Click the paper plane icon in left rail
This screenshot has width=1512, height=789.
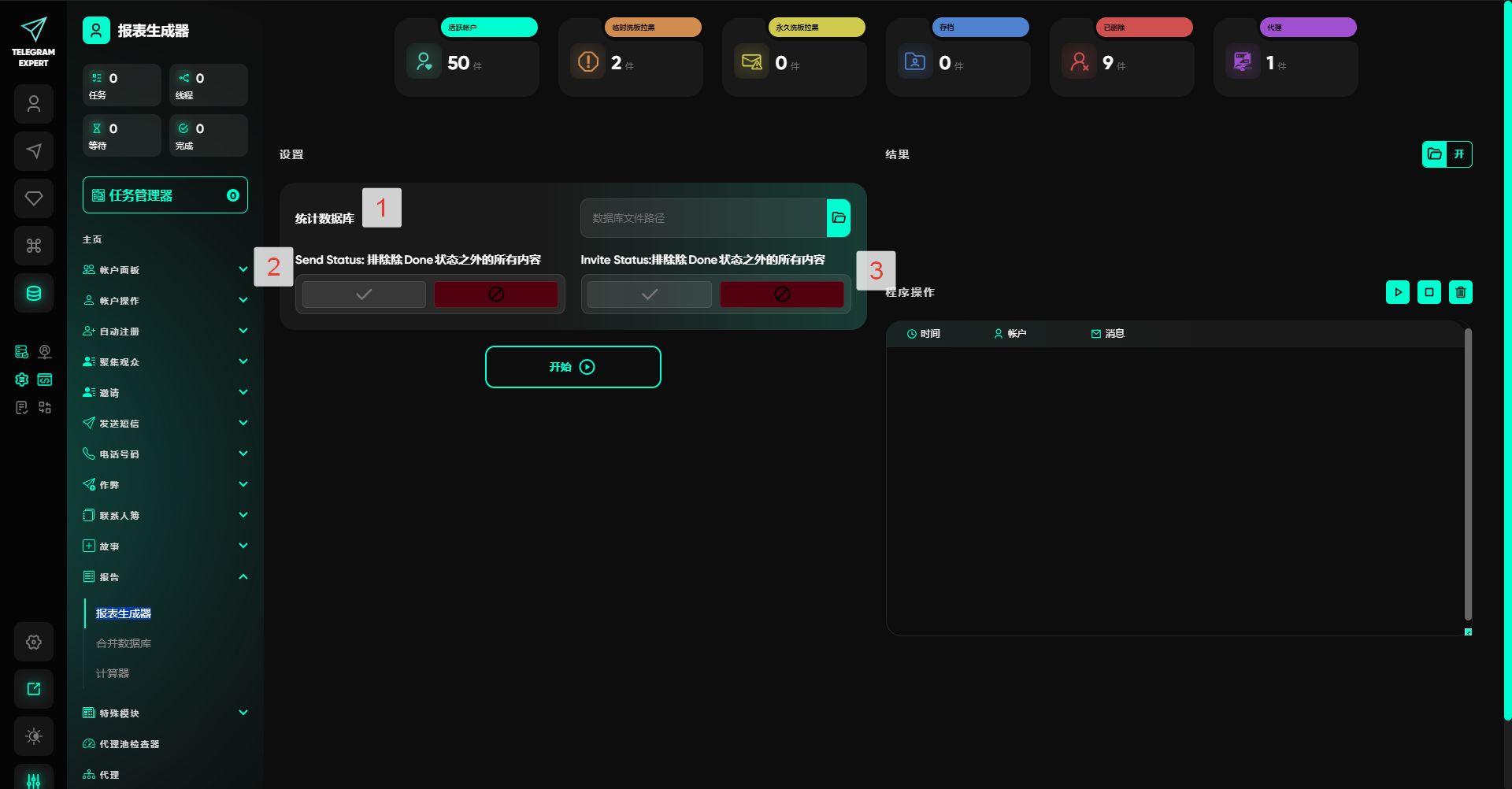[34, 151]
